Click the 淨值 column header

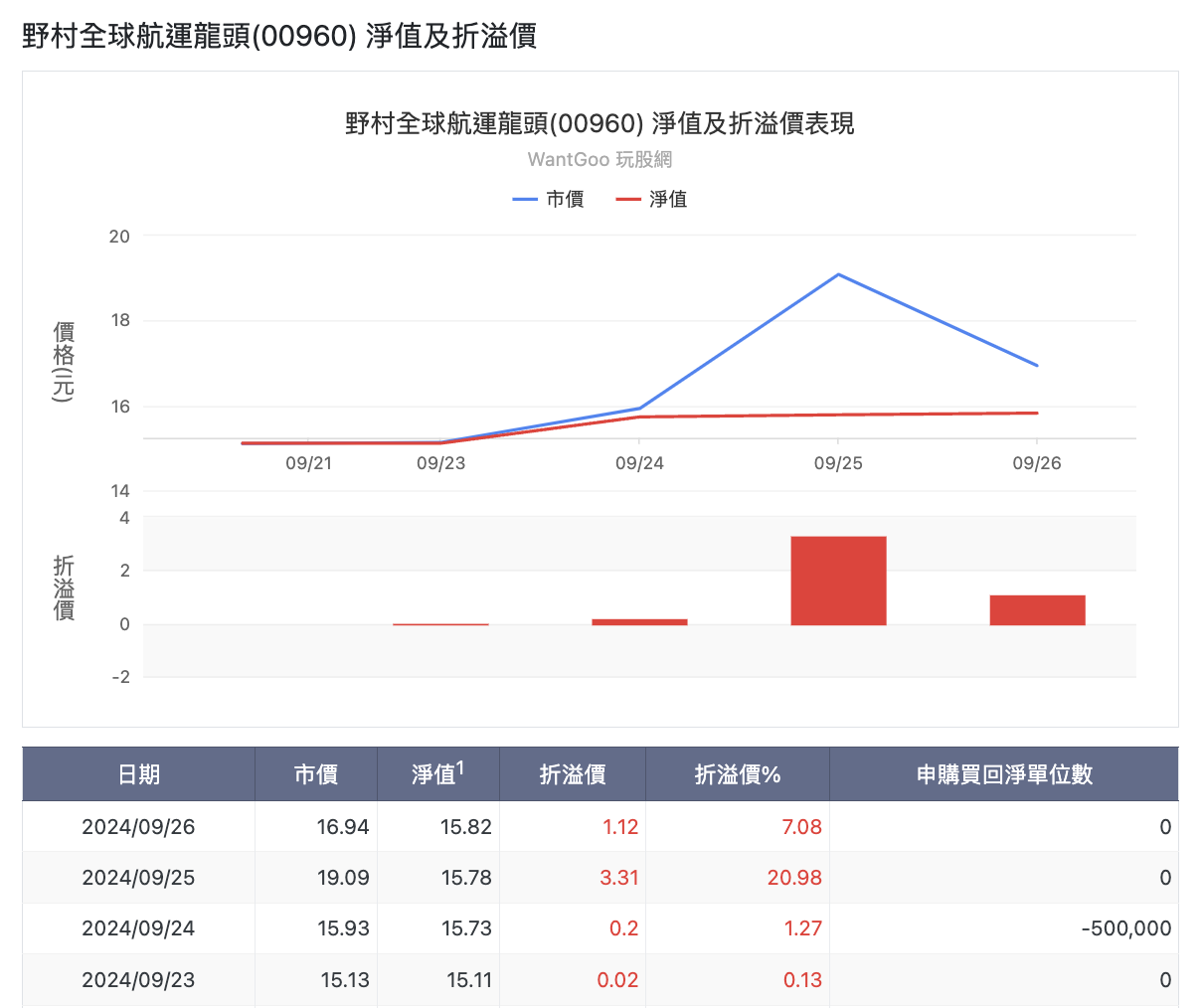coord(438,774)
